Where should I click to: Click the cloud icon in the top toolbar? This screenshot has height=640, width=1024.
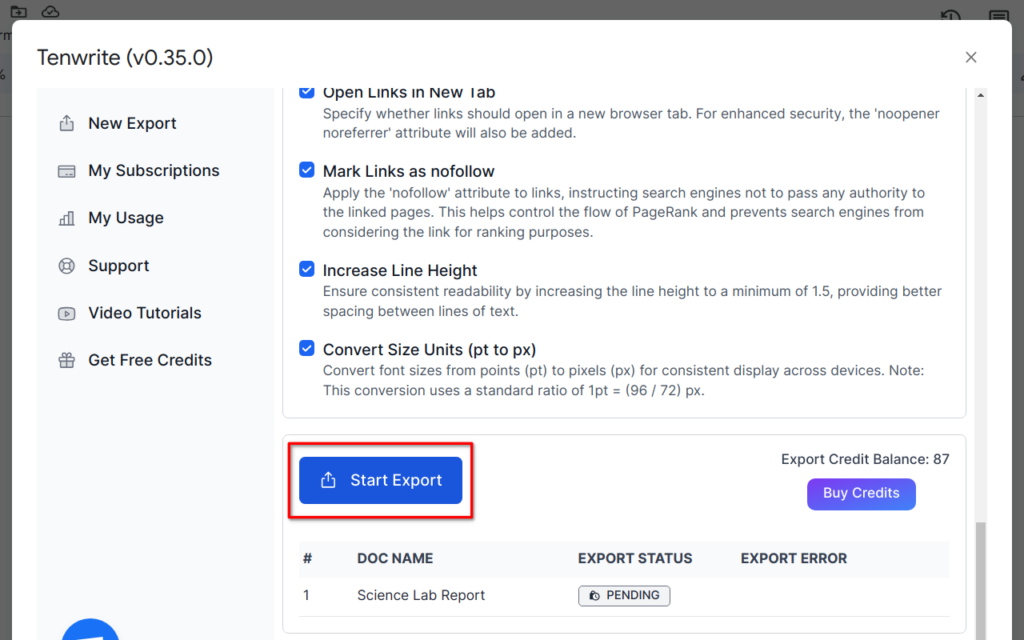pos(50,12)
